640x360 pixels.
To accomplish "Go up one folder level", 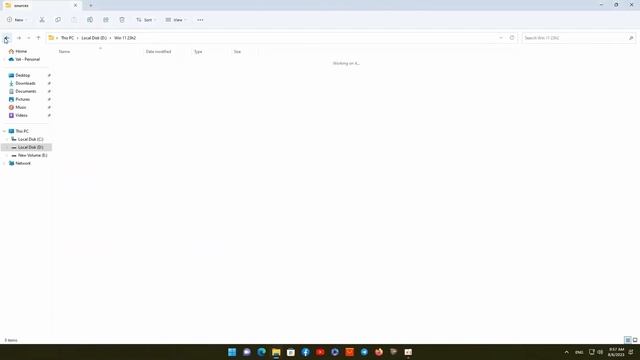I will coord(38,38).
